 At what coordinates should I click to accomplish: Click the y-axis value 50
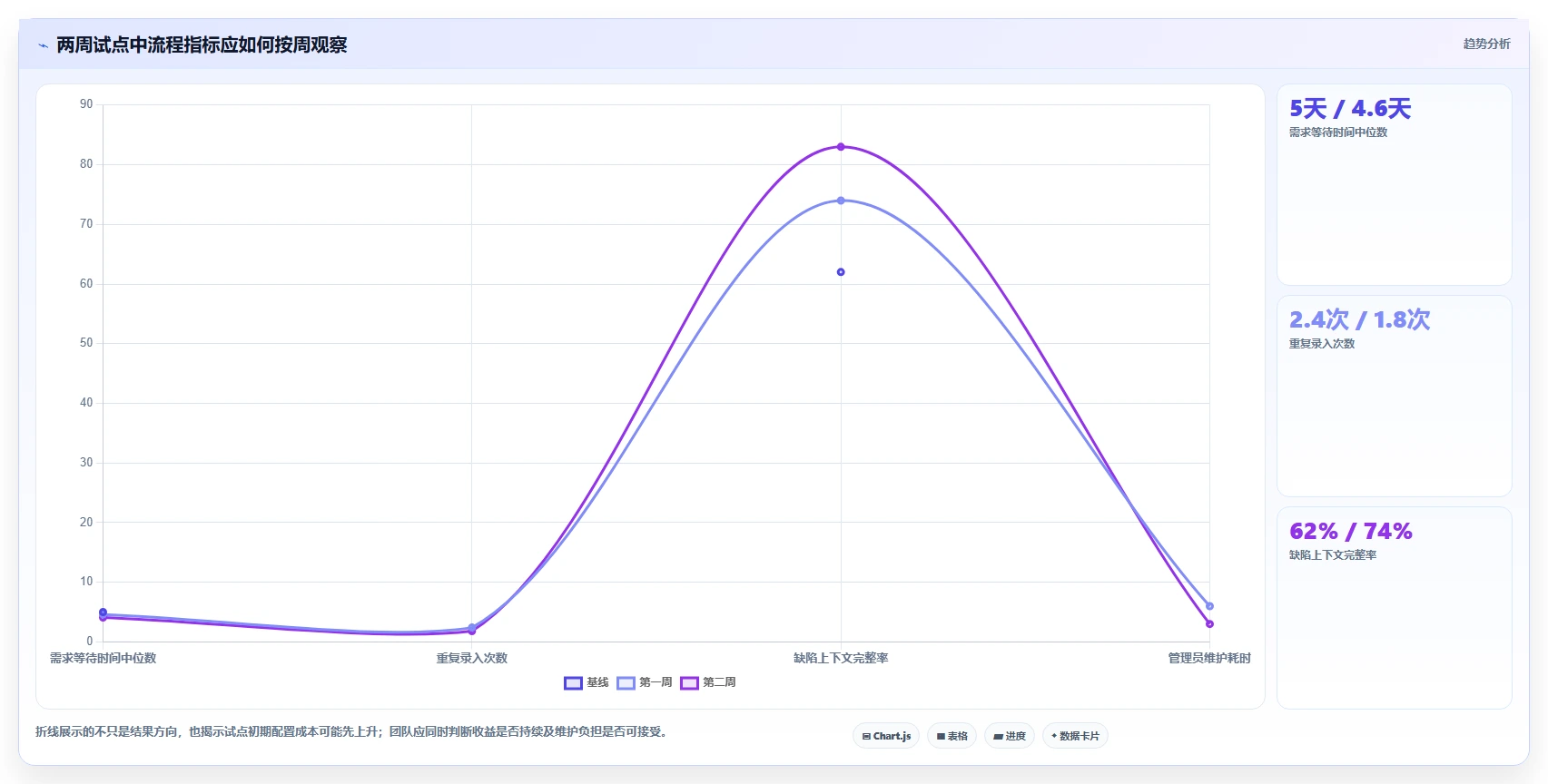point(86,343)
